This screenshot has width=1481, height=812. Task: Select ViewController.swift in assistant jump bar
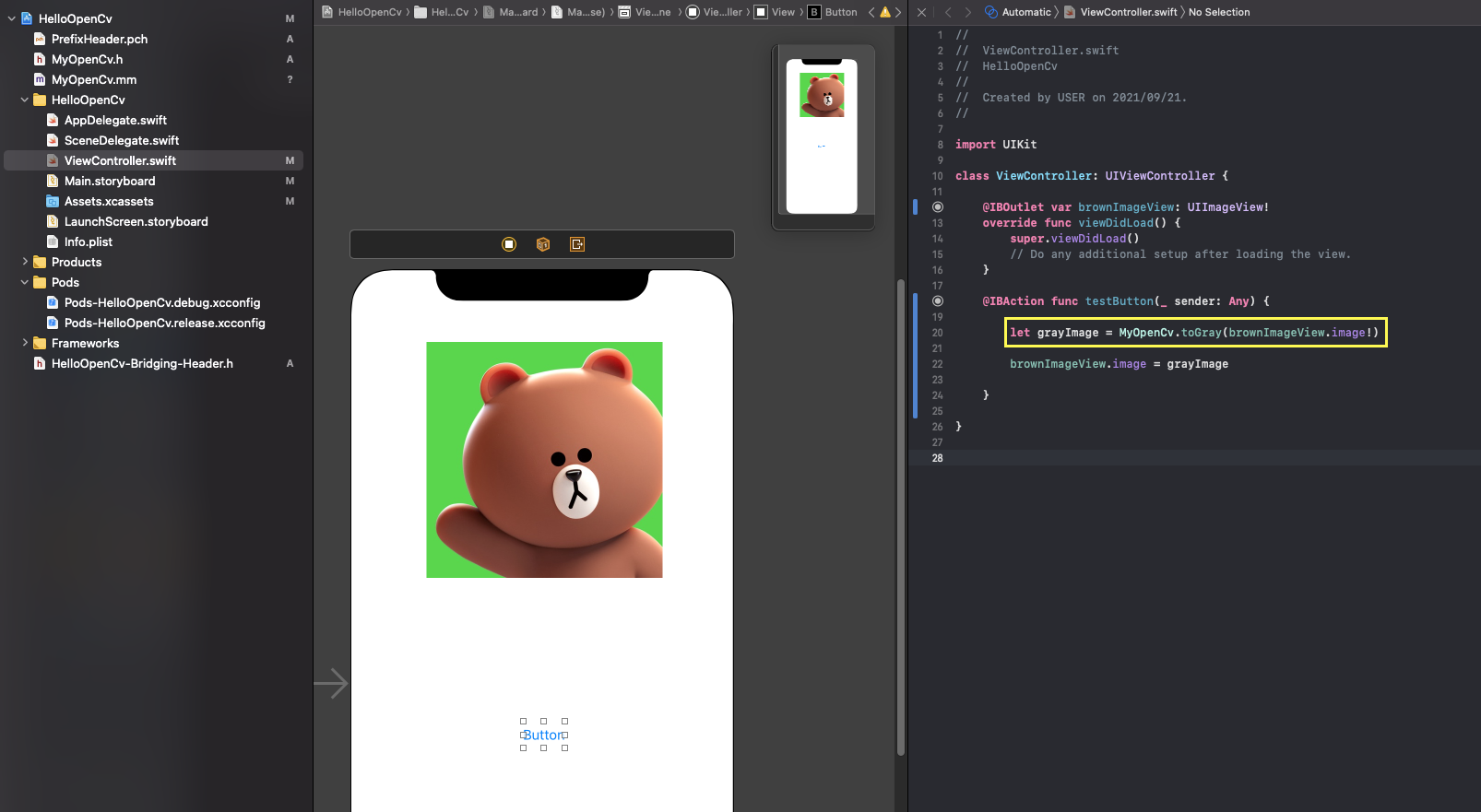coord(1120,12)
